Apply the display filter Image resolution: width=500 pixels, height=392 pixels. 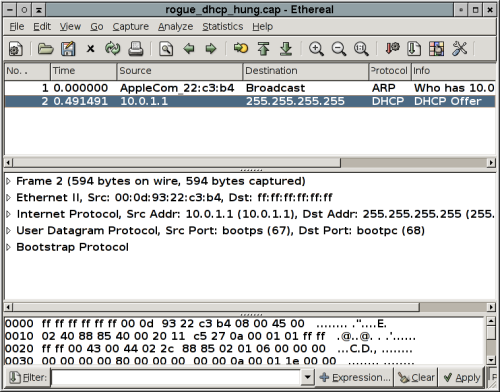[x=461, y=377]
